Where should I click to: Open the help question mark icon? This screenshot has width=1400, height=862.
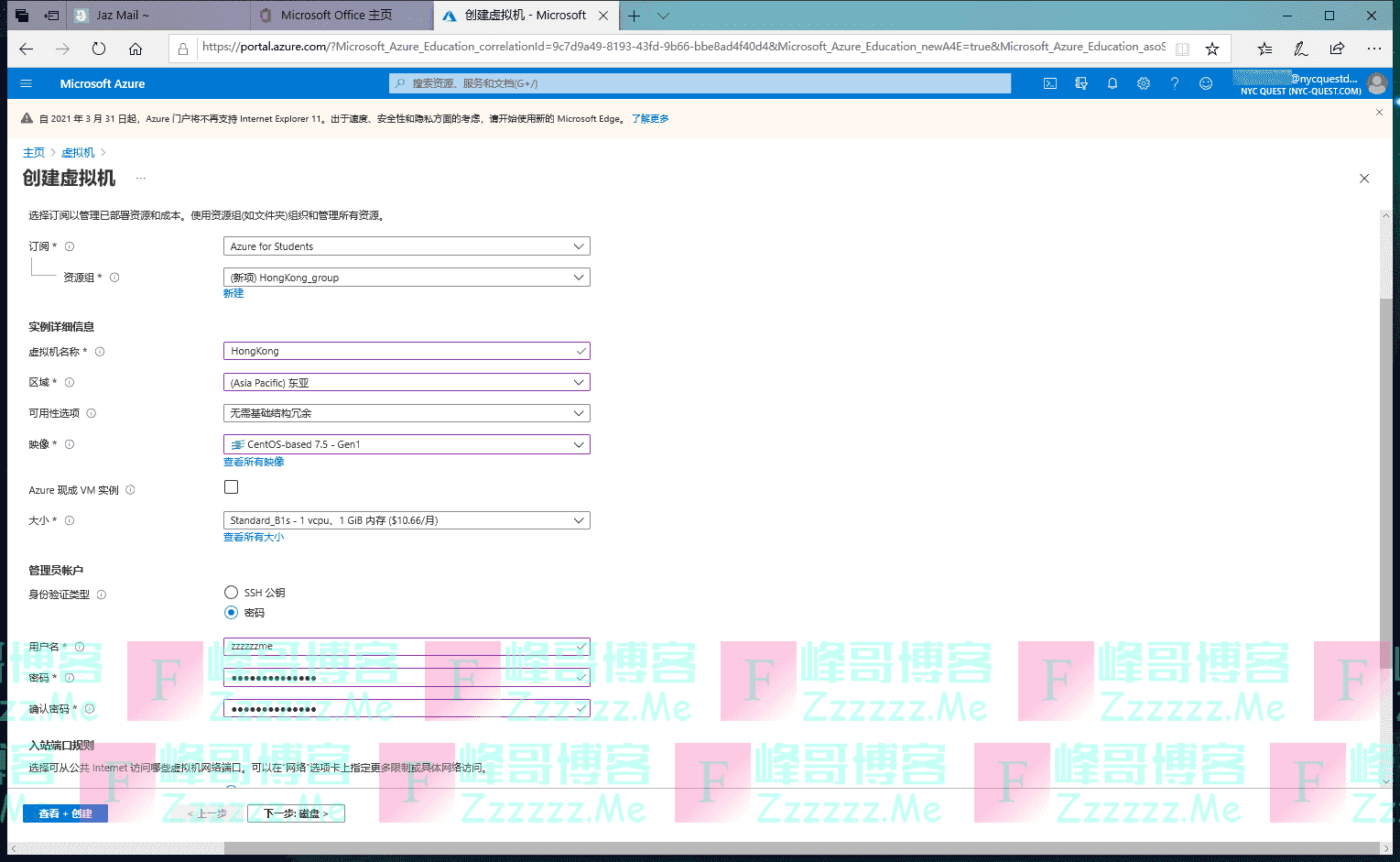pos(1175,83)
